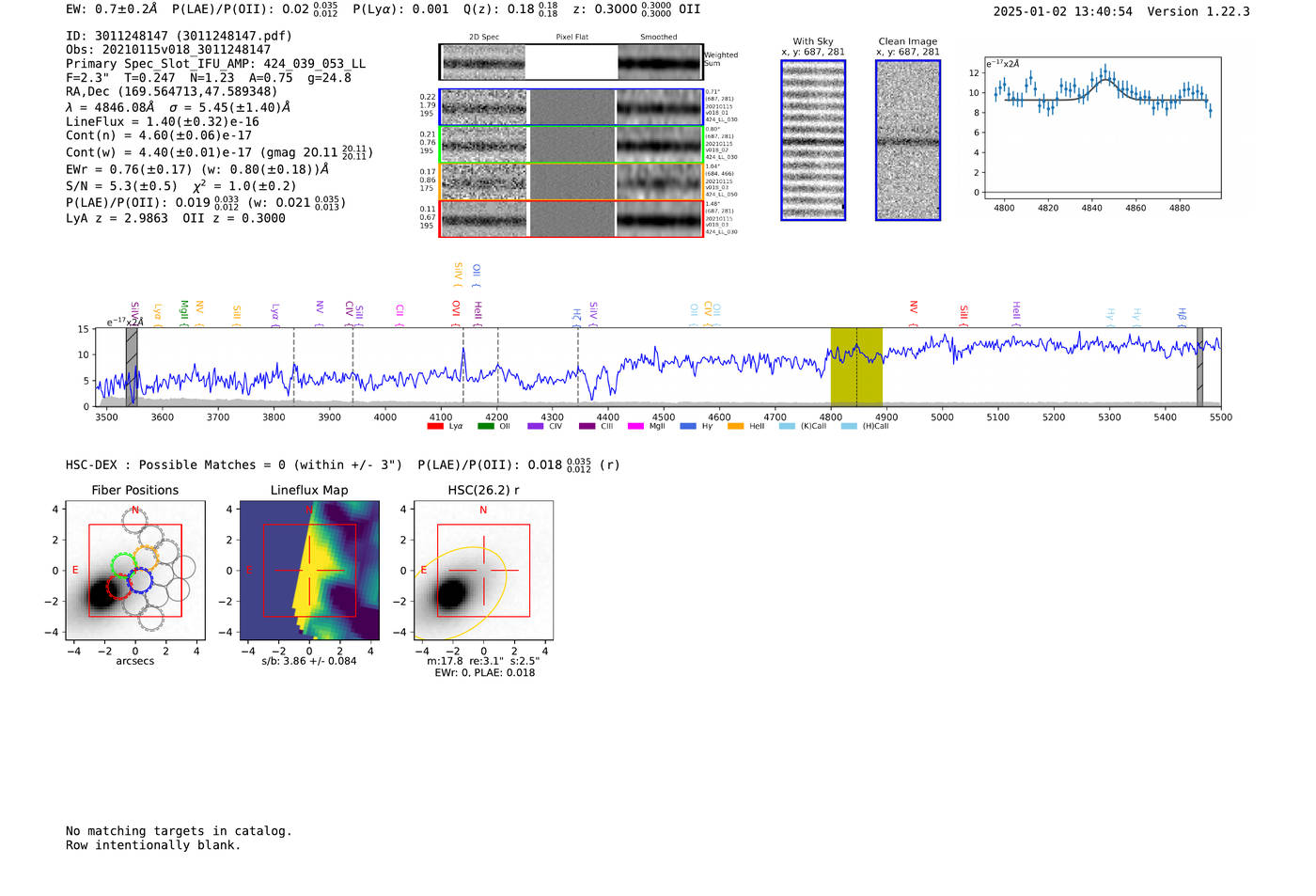Click the green-dashed fiber circle
The height and width of the screenshot is (896, 1316).
coord(123,565)
